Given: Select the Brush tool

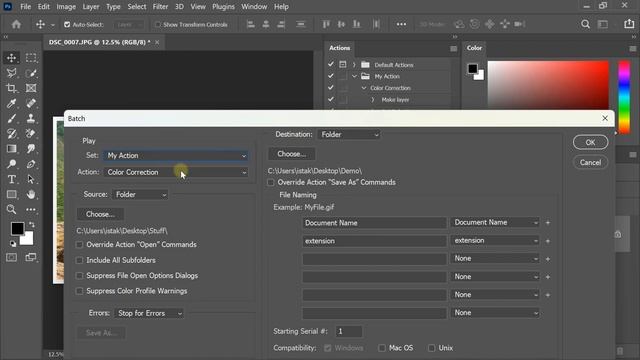Looking at the screenshot, I should tap(11, 118).
